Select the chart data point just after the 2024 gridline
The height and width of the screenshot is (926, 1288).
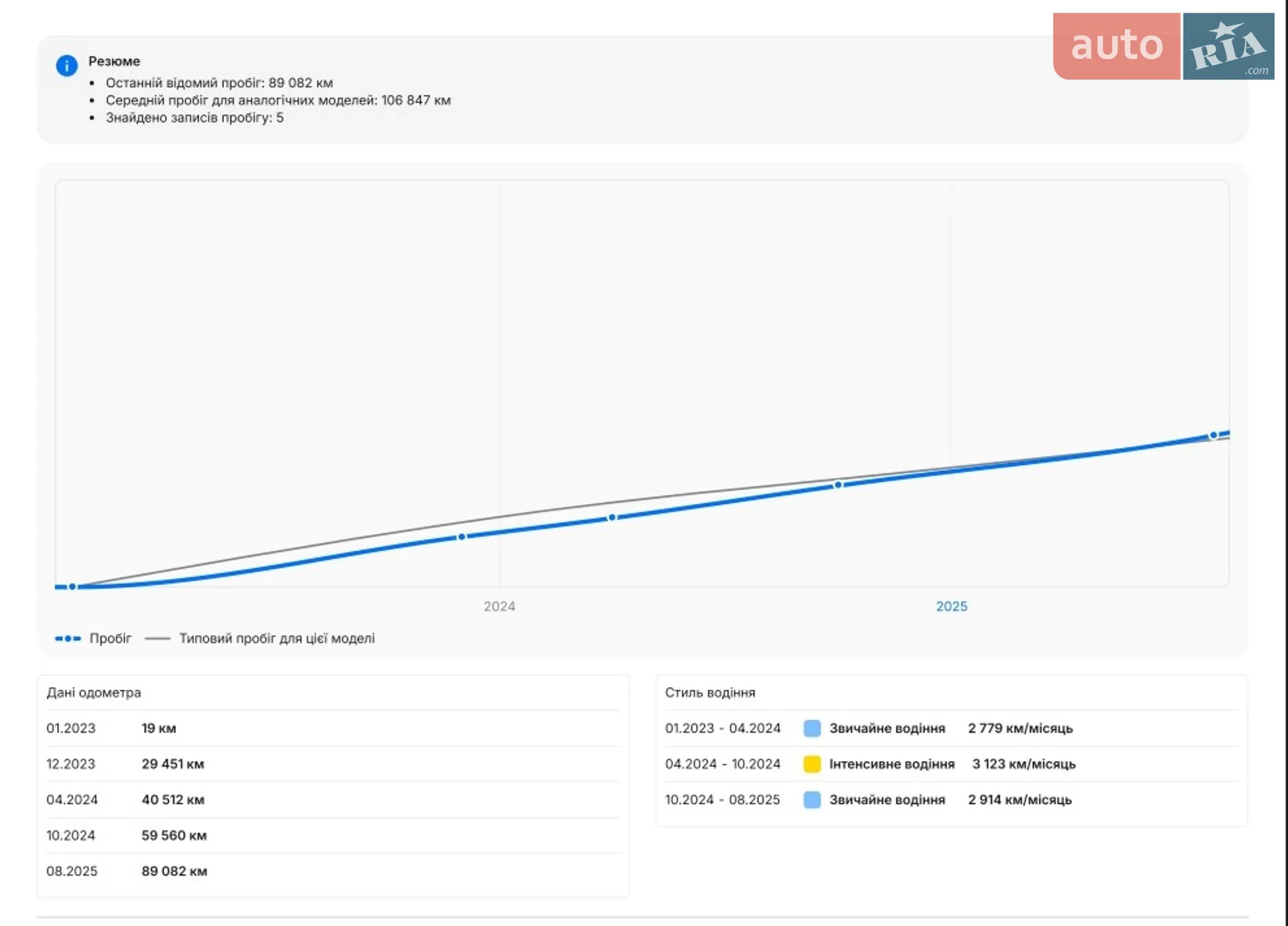[x=612, y=517]
